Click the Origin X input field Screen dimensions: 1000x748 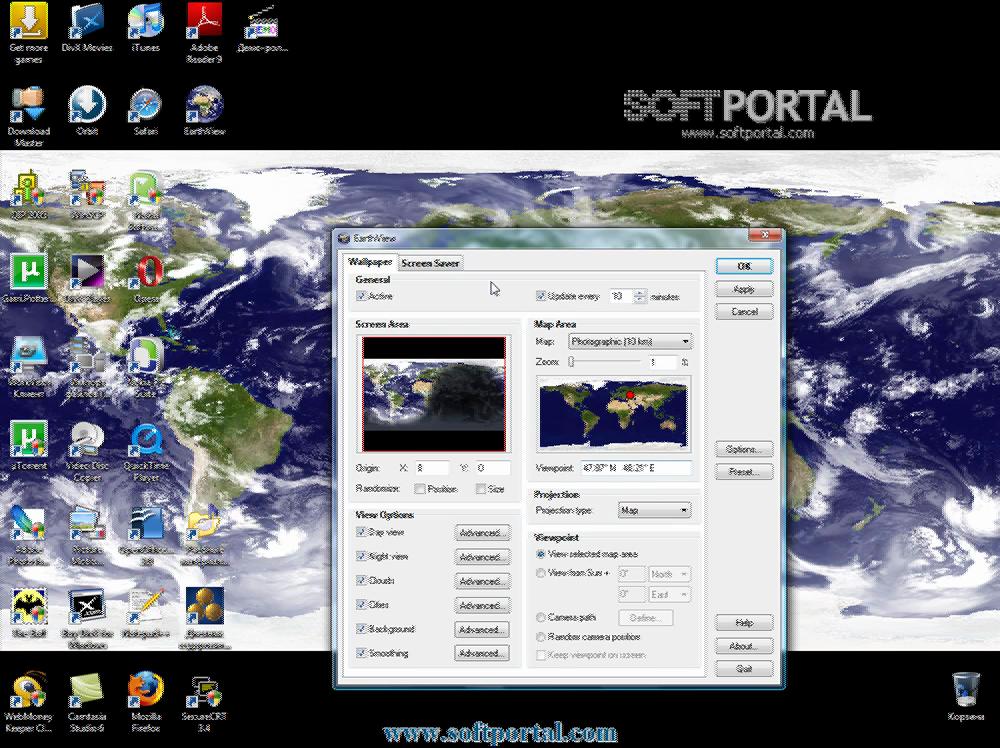click(432, 468)
